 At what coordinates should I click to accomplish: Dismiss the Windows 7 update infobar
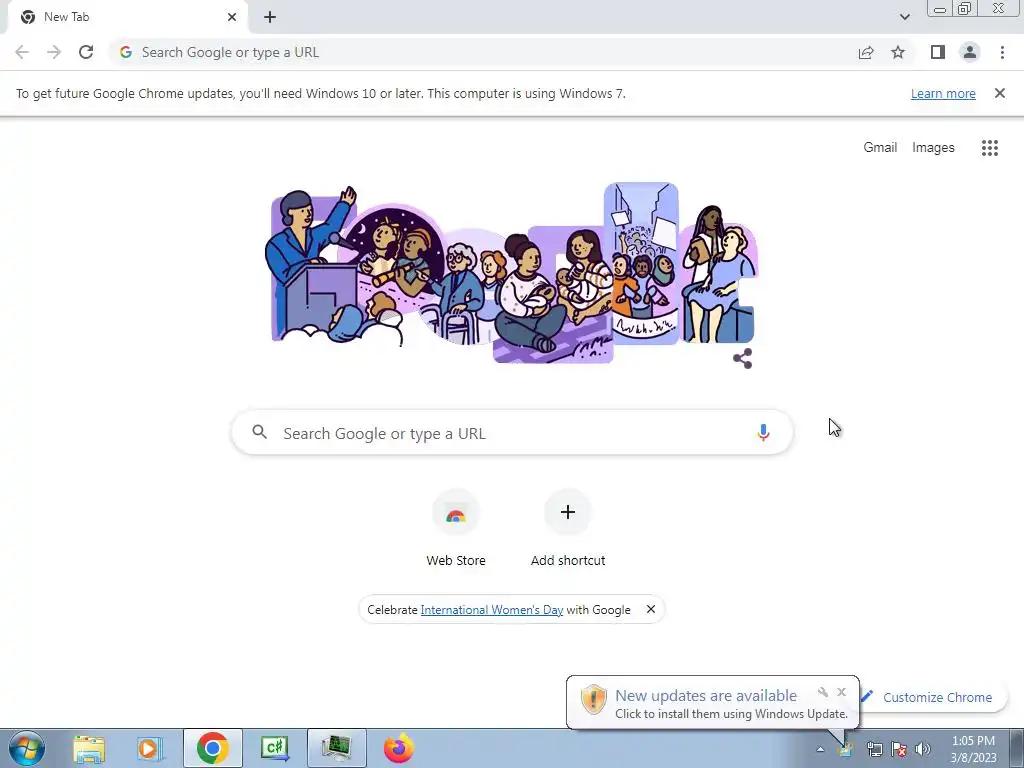1000,93
